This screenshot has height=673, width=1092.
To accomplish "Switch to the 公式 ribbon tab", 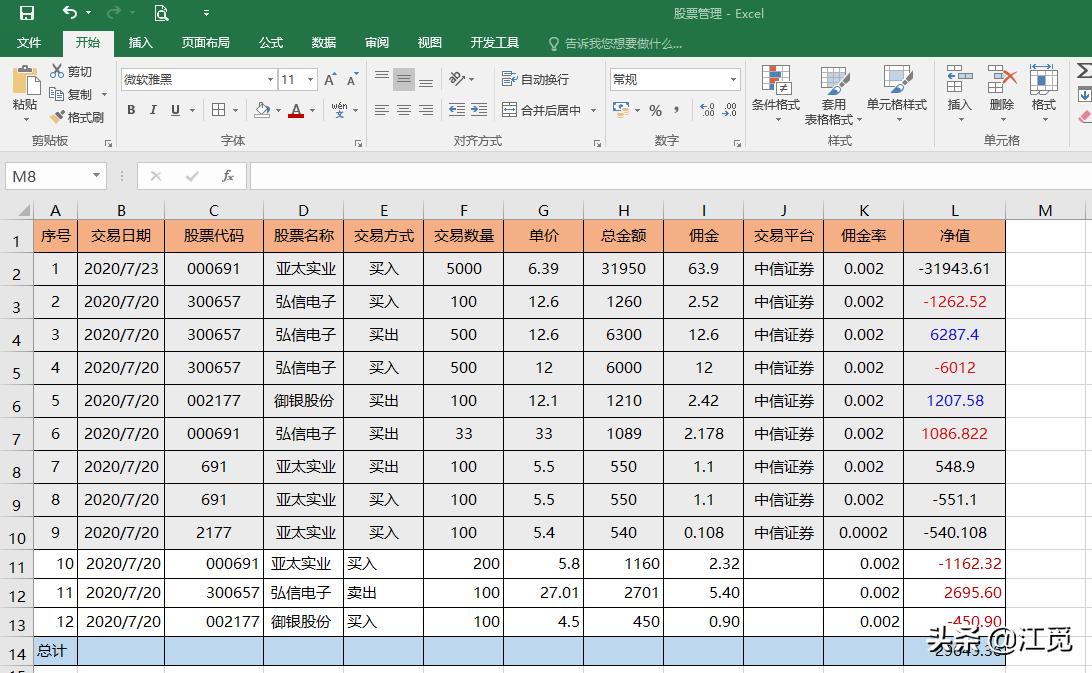I will [270, 43].
